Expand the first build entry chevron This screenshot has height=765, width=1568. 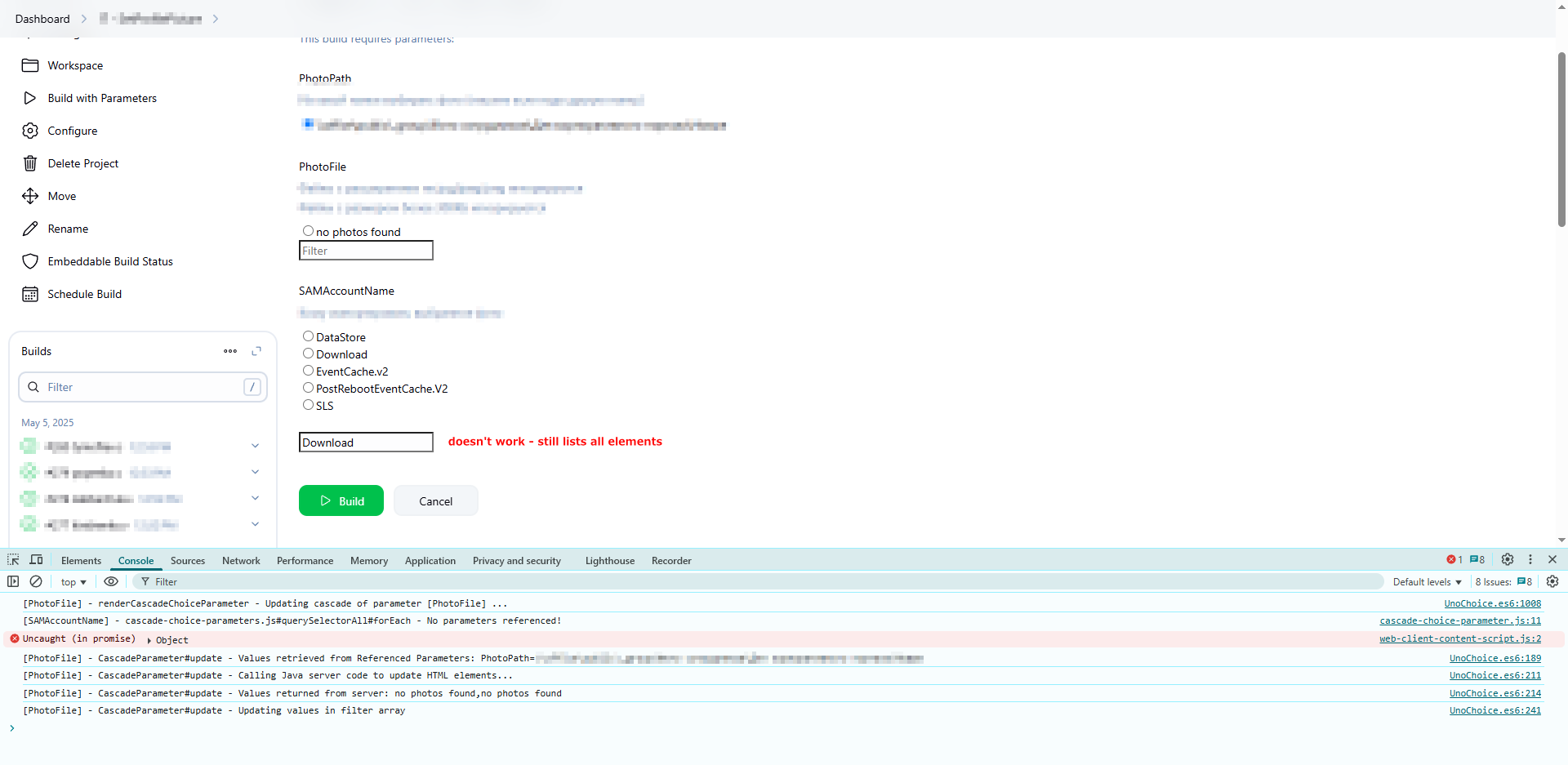[255, 446]
